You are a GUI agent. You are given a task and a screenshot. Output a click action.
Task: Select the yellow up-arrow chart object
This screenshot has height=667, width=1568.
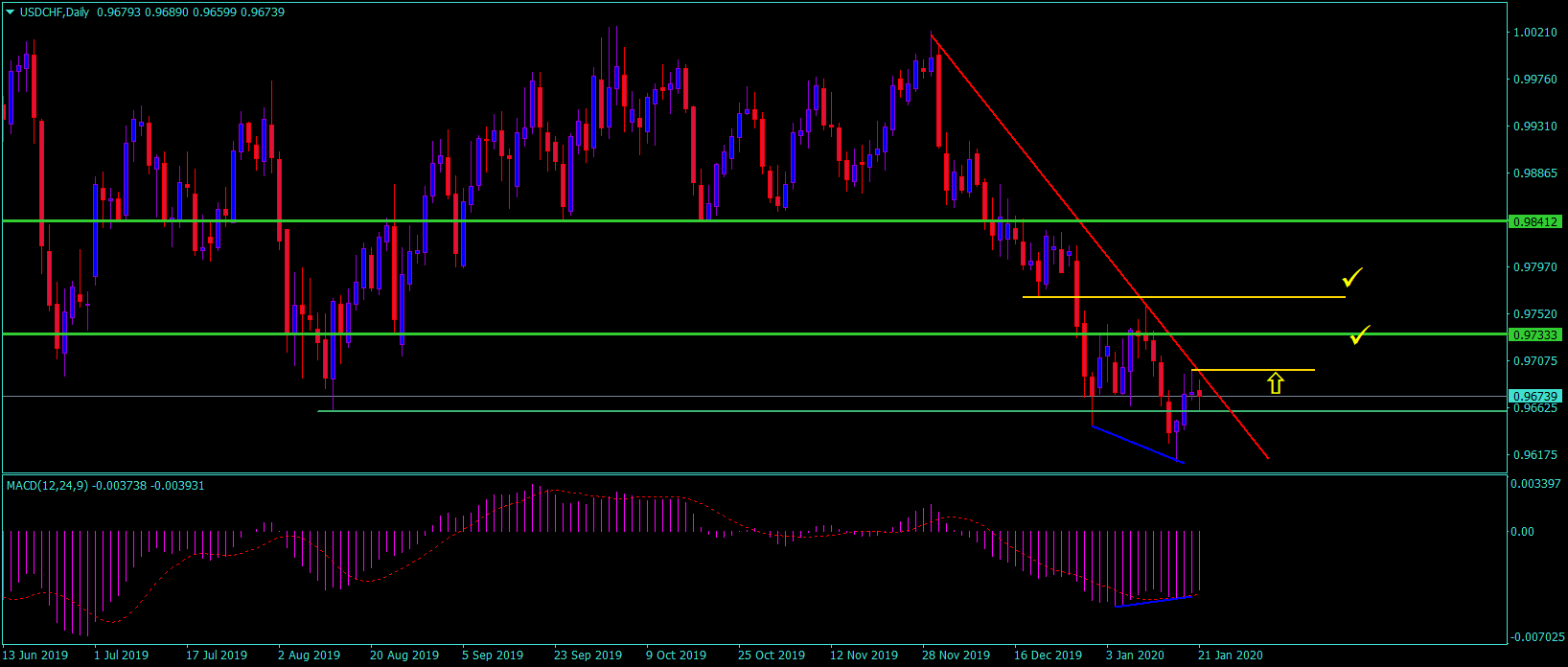(1275, 383)
